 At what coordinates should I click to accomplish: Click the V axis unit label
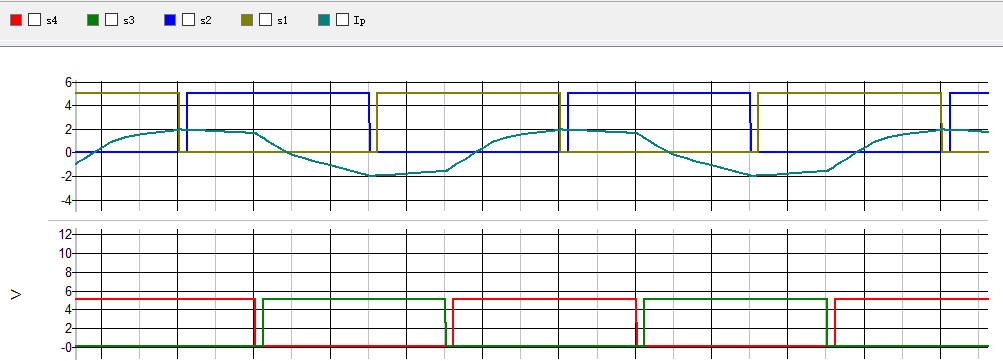(x=17, y=294)
